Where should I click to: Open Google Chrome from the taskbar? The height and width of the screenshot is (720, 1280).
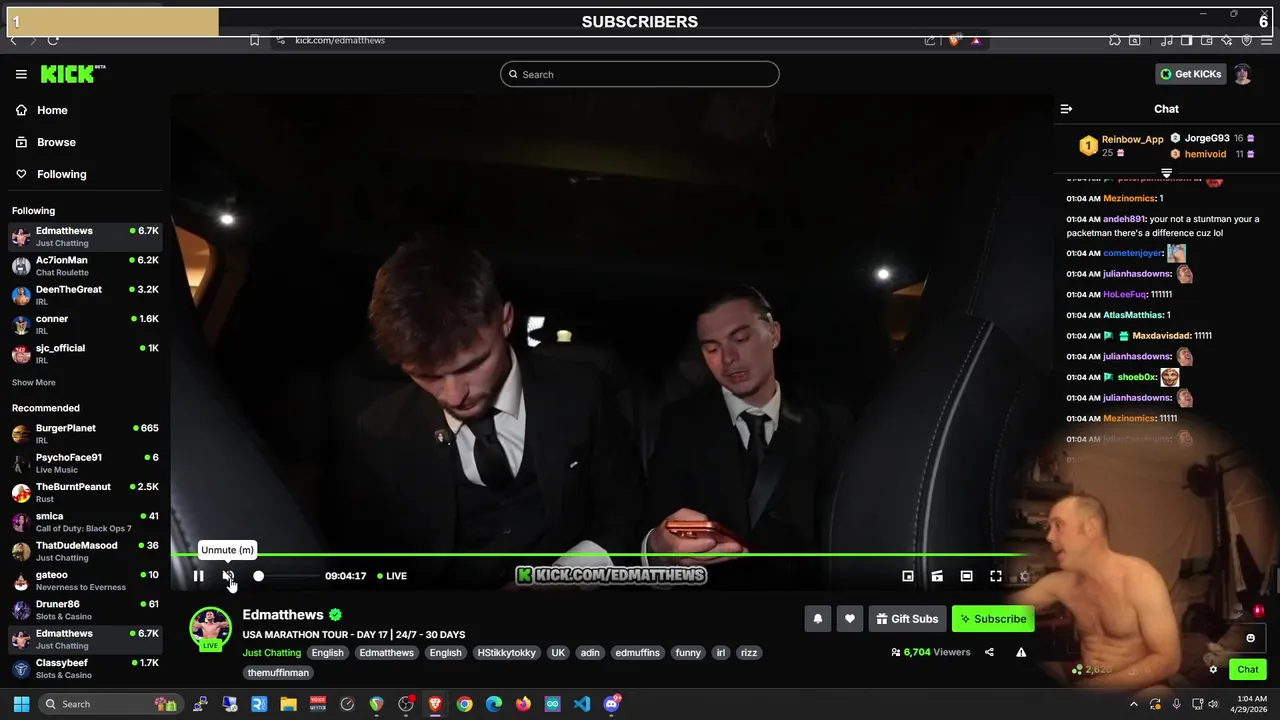pyautogui.click(x=464, y=704)
